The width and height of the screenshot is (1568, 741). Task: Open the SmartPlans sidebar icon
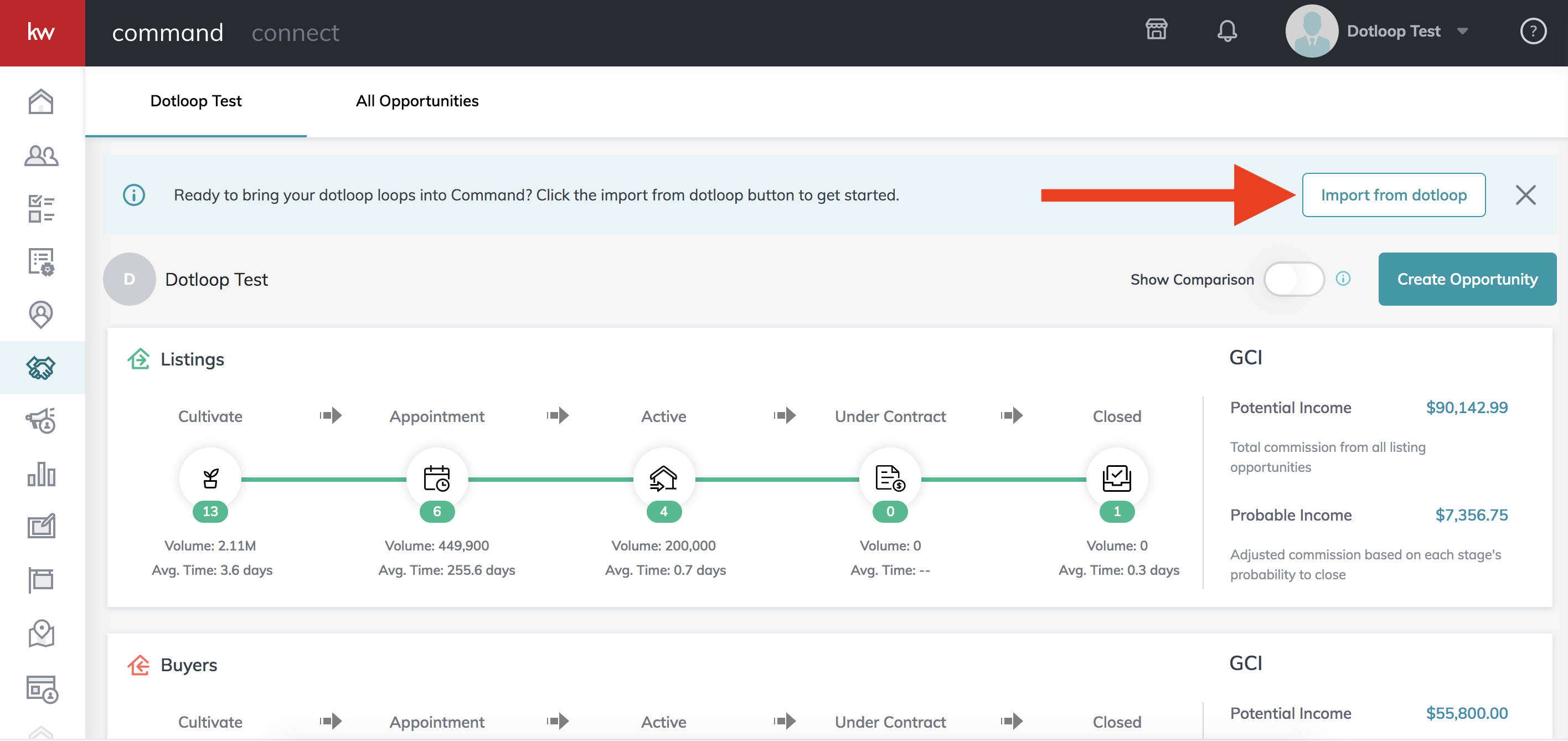[x=41, y=262]
